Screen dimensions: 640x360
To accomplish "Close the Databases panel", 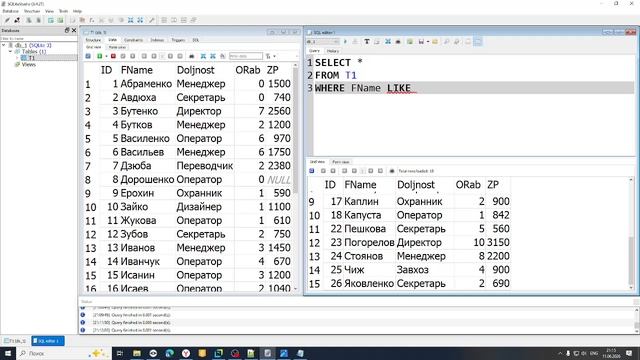I will click(74, 30).
